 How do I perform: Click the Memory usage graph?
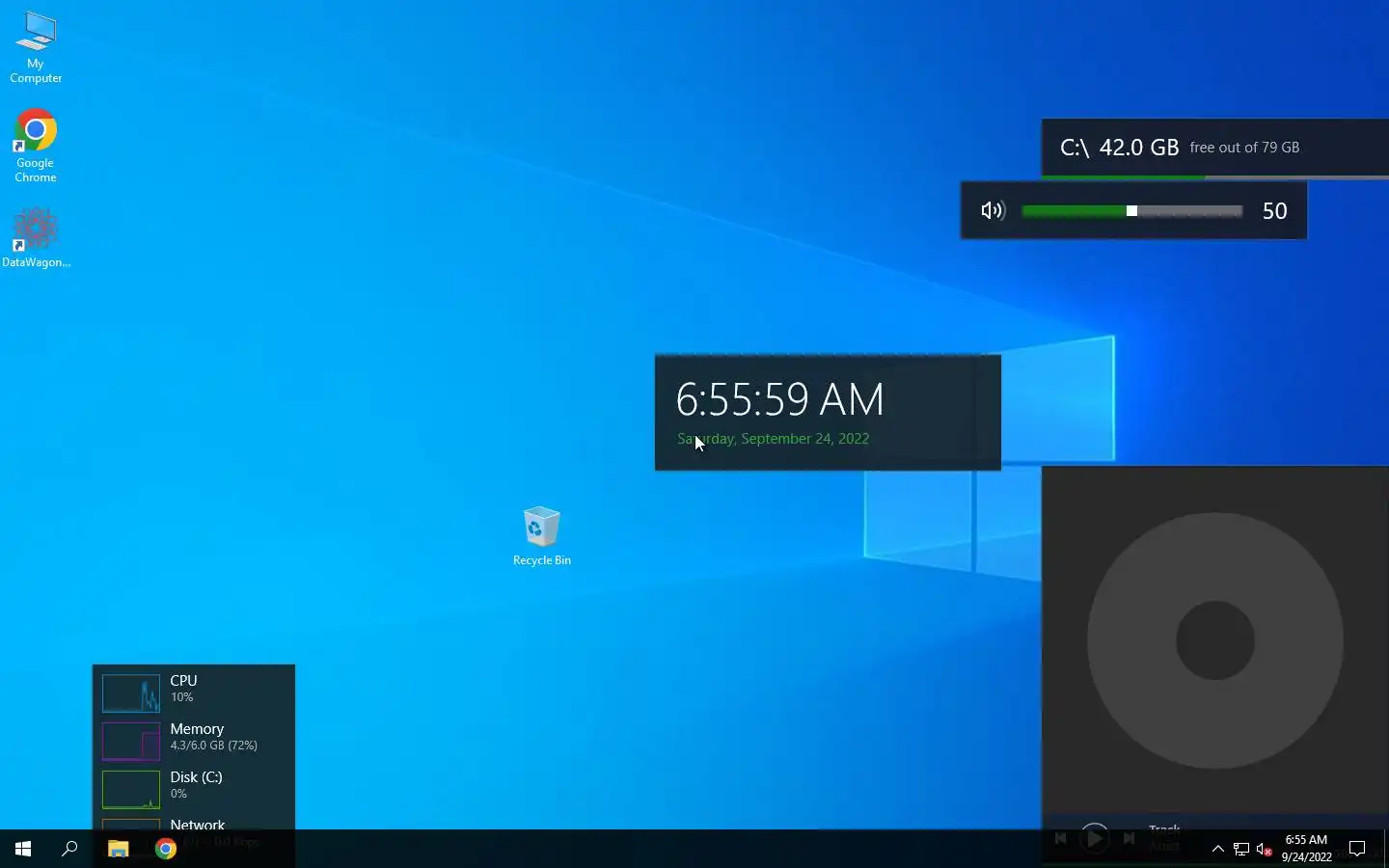coord(131,742)
